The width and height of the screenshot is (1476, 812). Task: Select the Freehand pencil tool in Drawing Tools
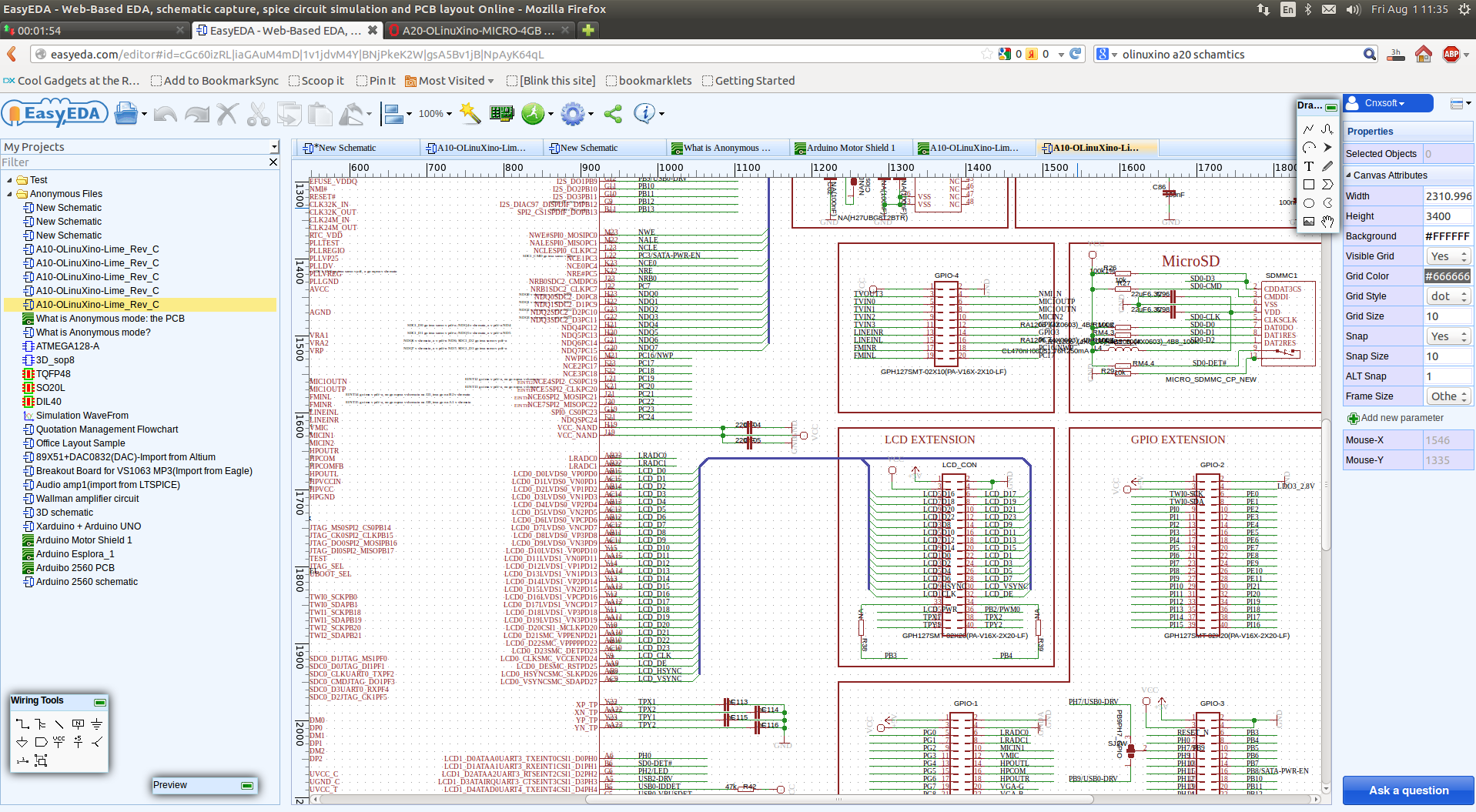[1327, 166]
